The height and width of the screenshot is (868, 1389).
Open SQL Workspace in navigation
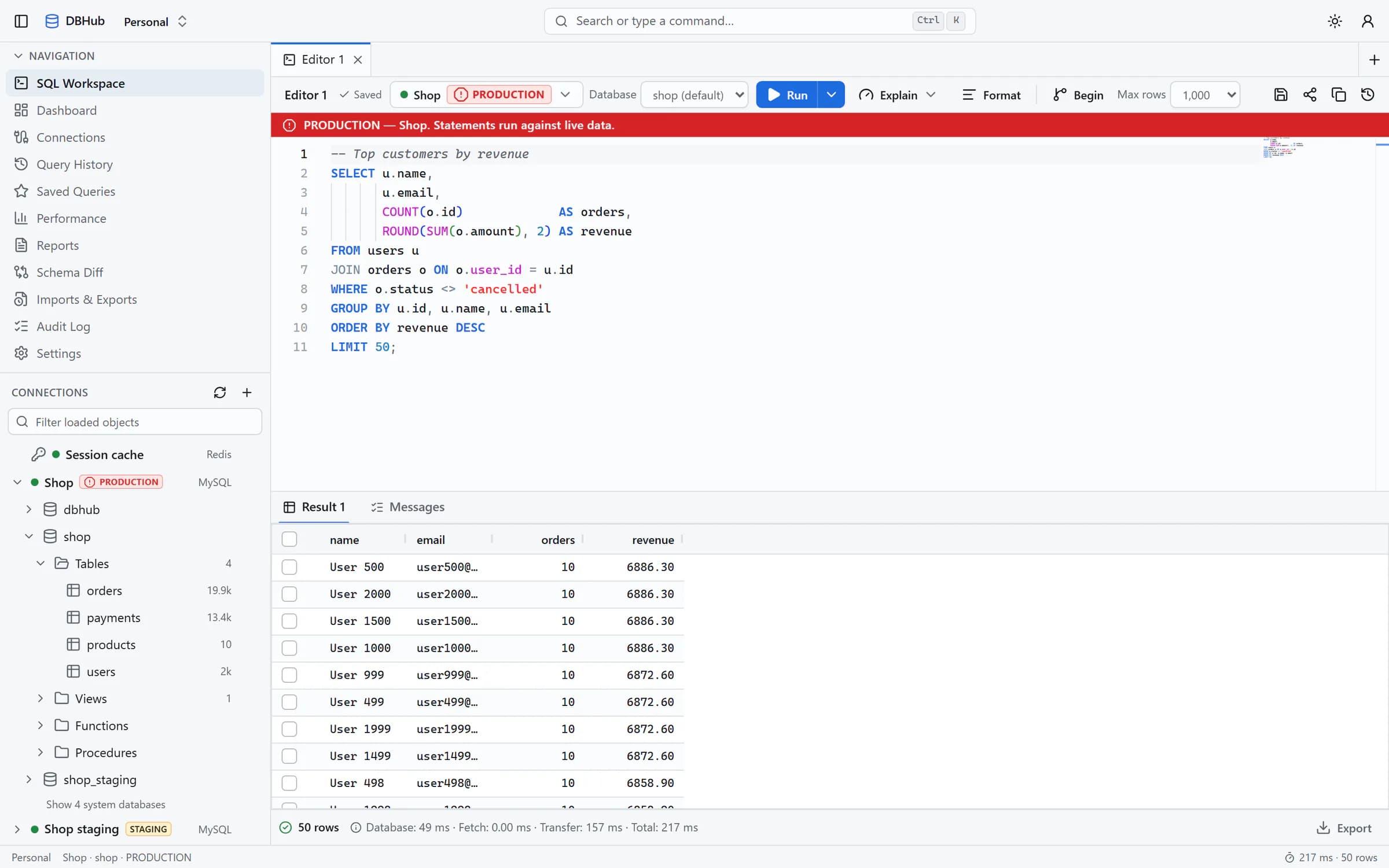point(135,83)
